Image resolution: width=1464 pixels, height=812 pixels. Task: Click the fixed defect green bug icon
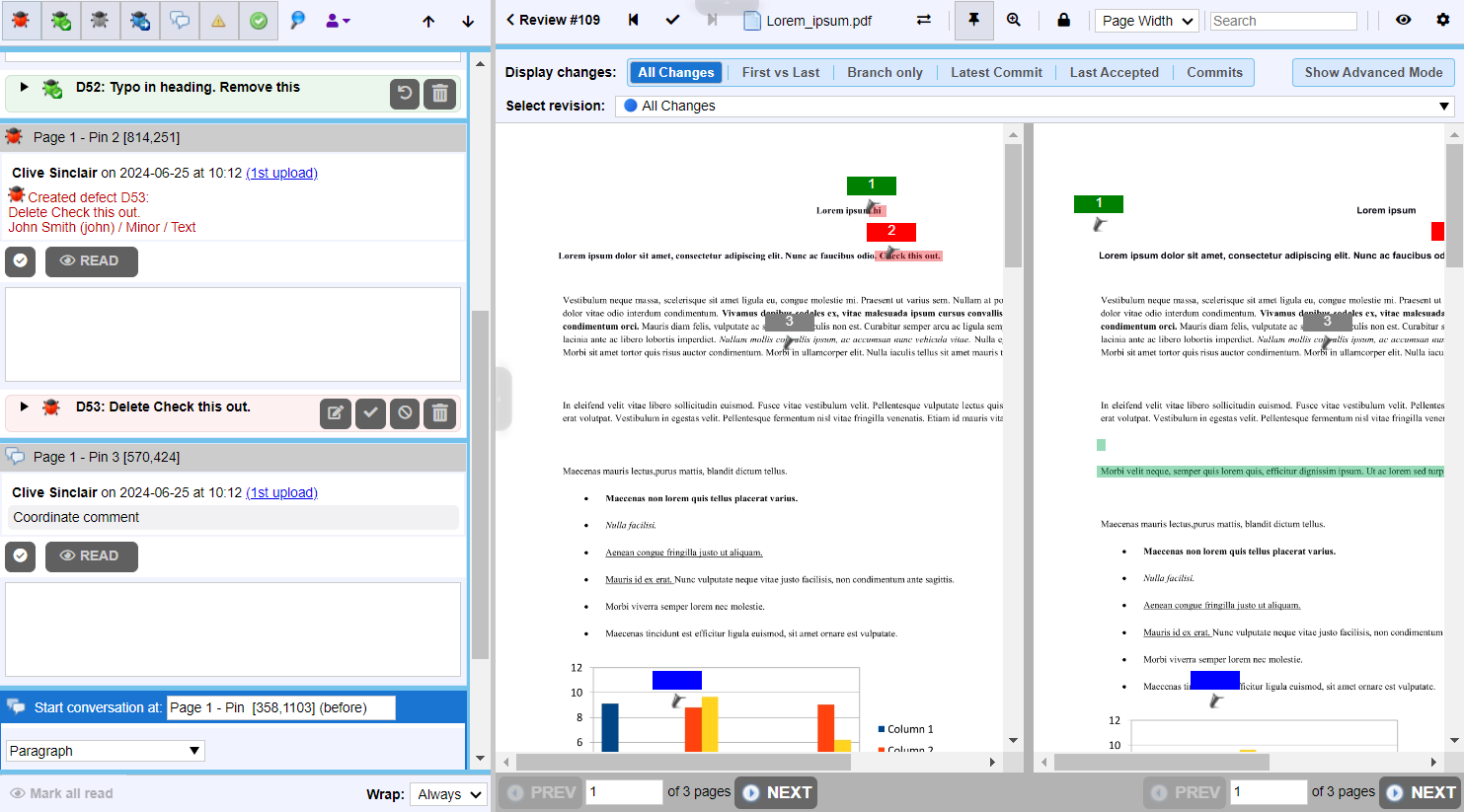coord(60,20)
